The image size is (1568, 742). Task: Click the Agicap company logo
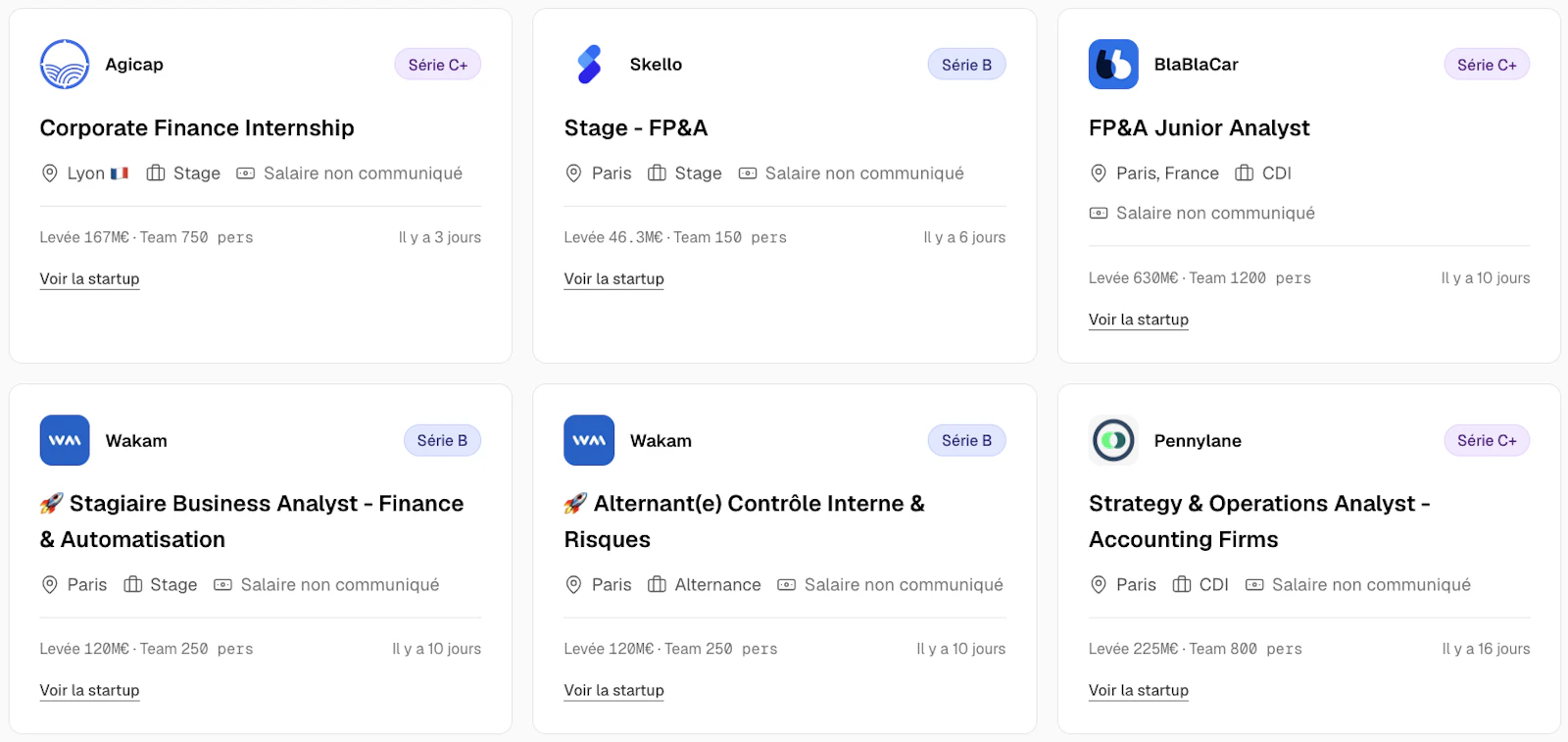tap(65, 65)
